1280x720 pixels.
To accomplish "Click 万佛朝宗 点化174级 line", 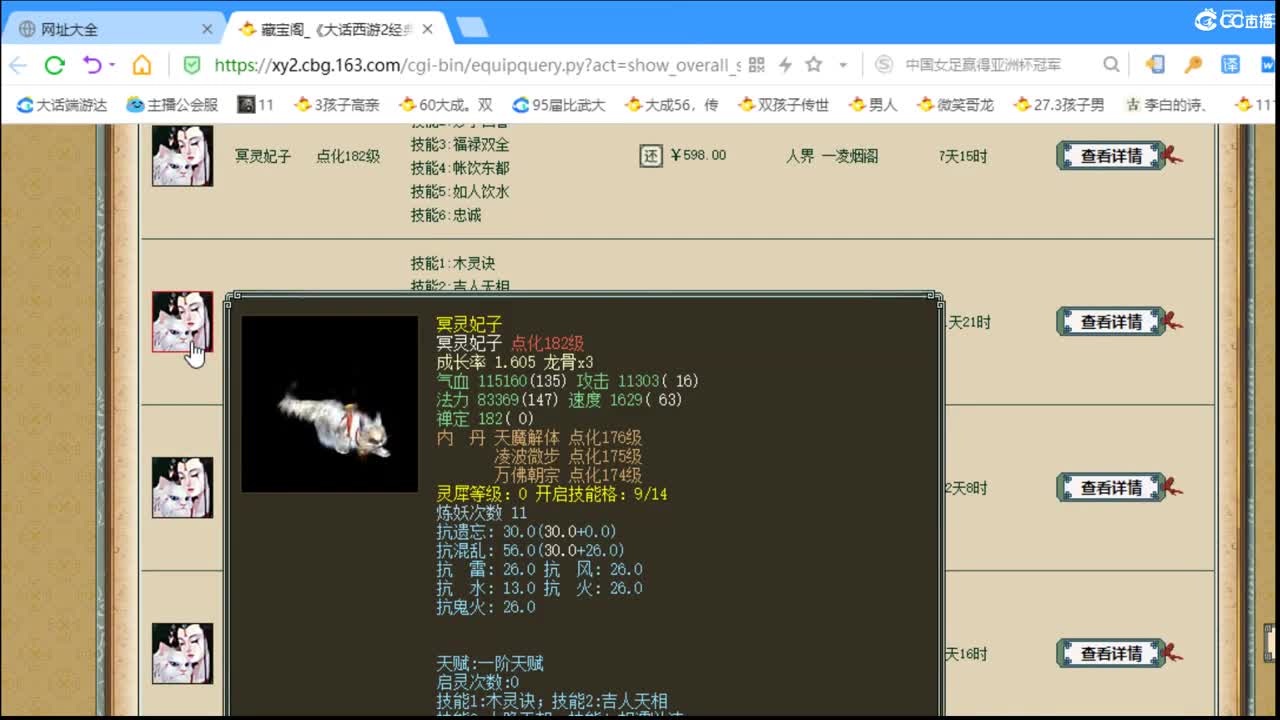I will [x=568, y=476].
